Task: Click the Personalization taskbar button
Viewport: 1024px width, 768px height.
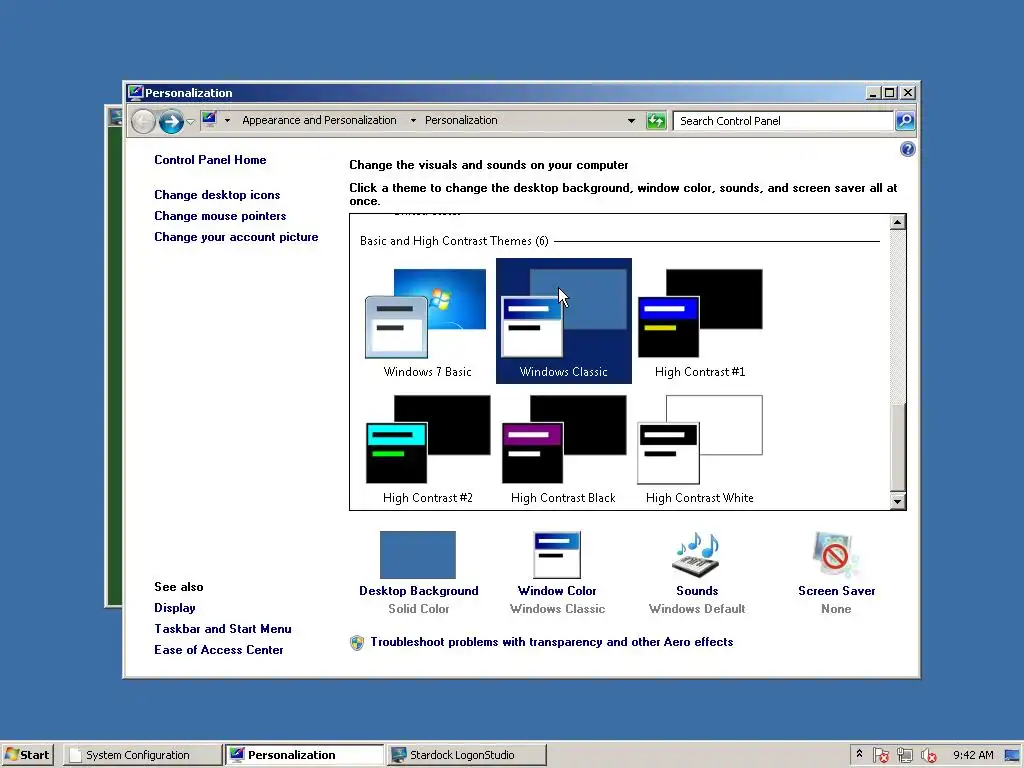Action: pyautogui.click(x=304, y=755)
